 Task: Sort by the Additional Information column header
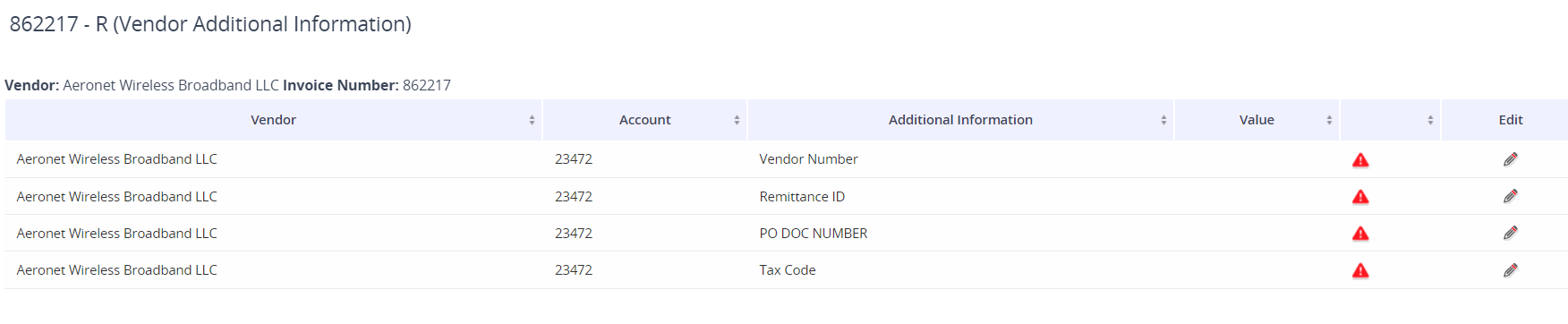tap(960, 120)
